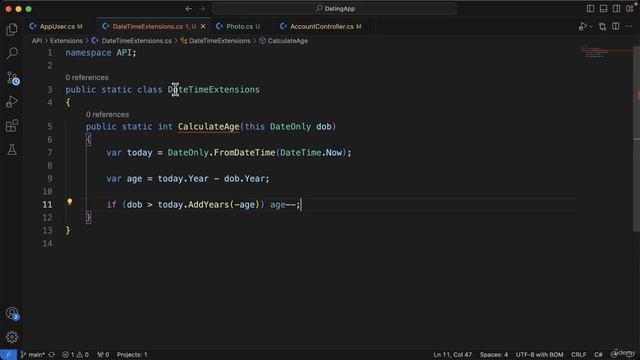Toggle the primary side bar
This screenshot has height=360, width=640.
(590, 9)
